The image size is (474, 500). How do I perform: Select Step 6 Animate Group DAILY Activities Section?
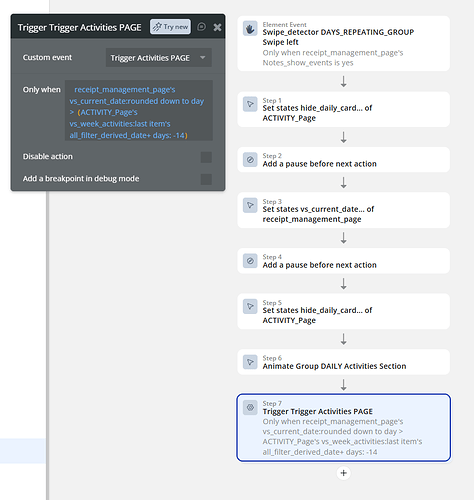343,362
